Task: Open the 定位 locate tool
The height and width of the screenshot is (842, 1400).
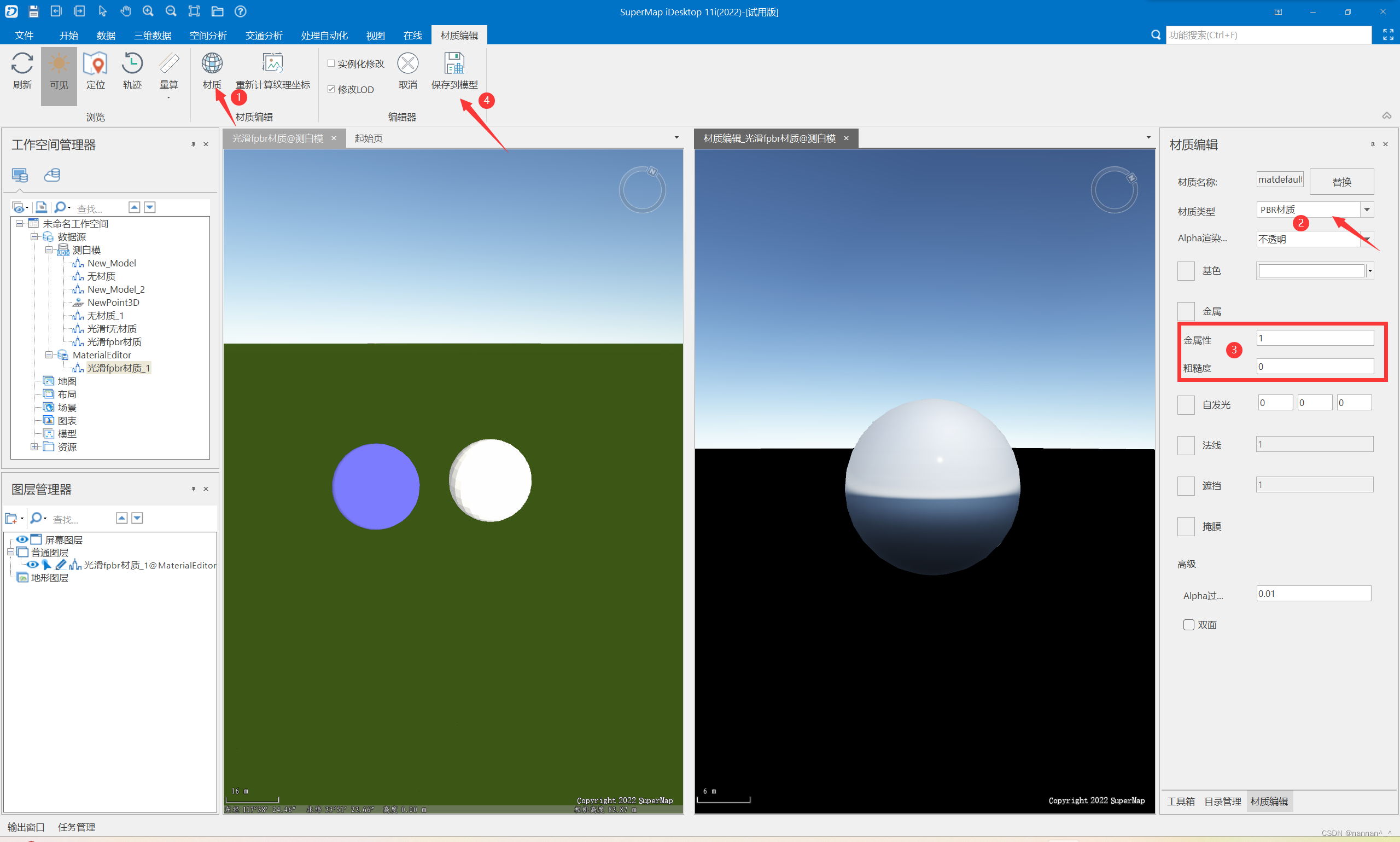Action: coord(95,63)
